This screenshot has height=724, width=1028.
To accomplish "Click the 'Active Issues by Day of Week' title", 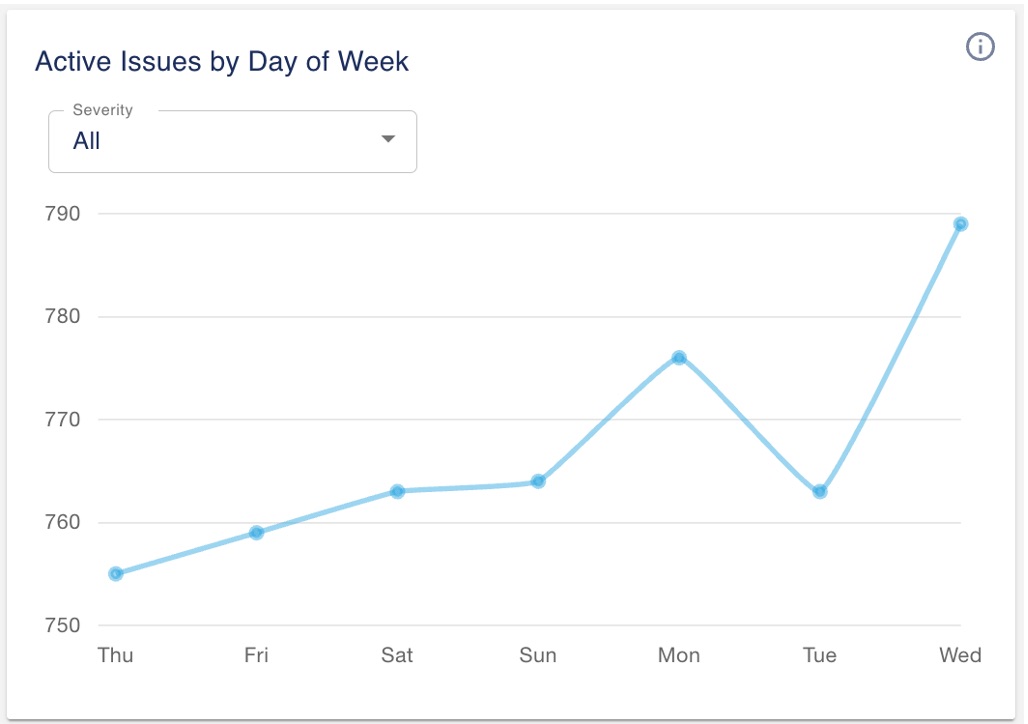I will (222, 62).
